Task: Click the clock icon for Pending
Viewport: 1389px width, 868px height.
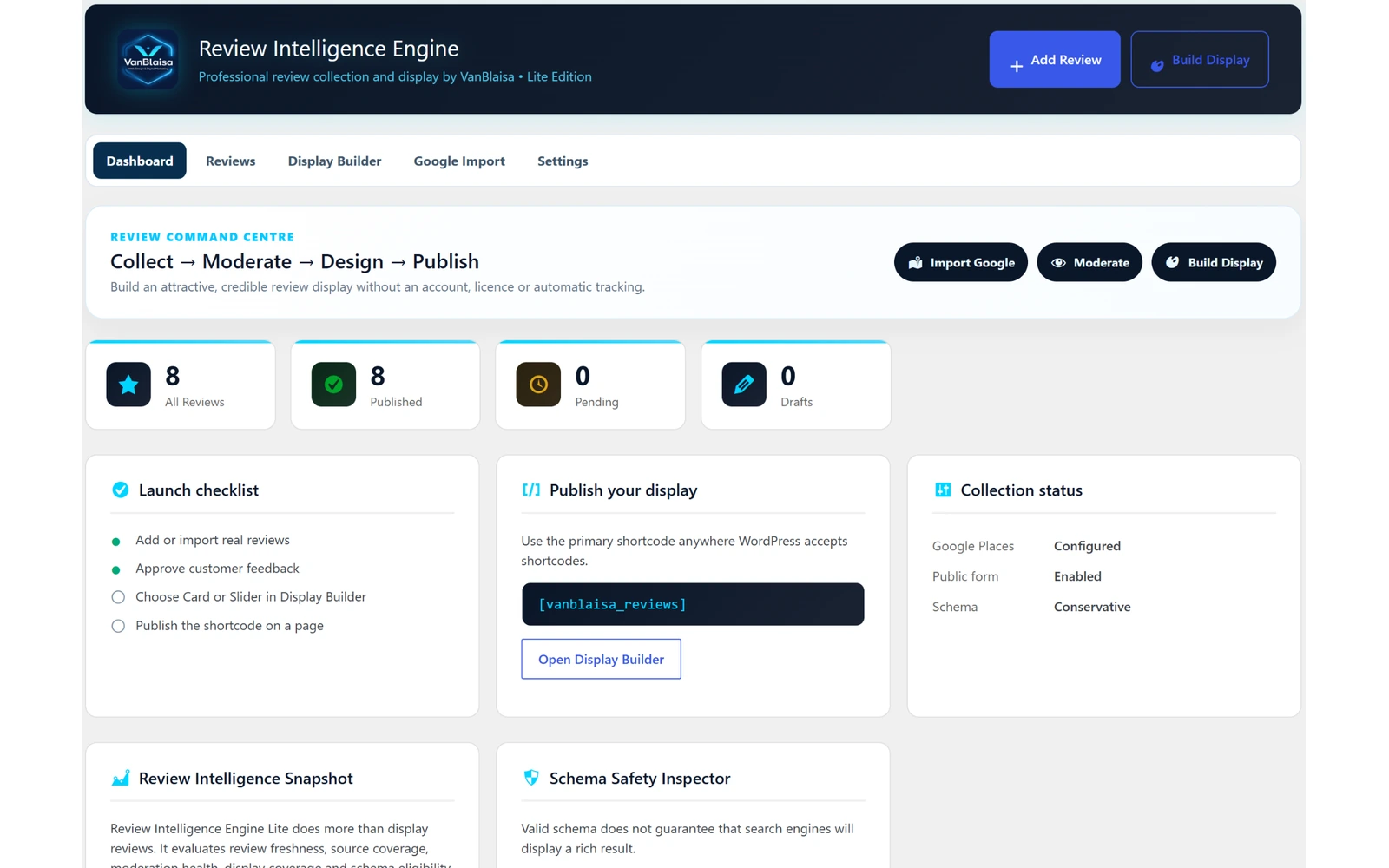Action: (x=538, y=385)
